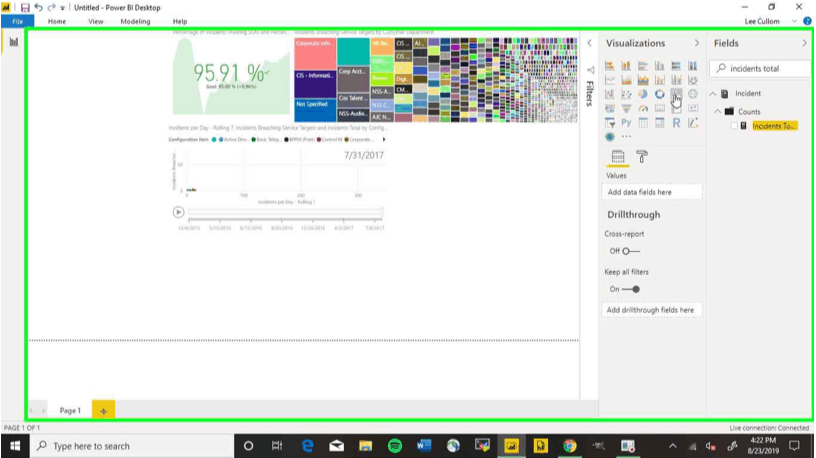Switch to the Fields well pane icon
The width and height of the screenshot is (816, 458).
pyautogui.click(x=618, y=157)
